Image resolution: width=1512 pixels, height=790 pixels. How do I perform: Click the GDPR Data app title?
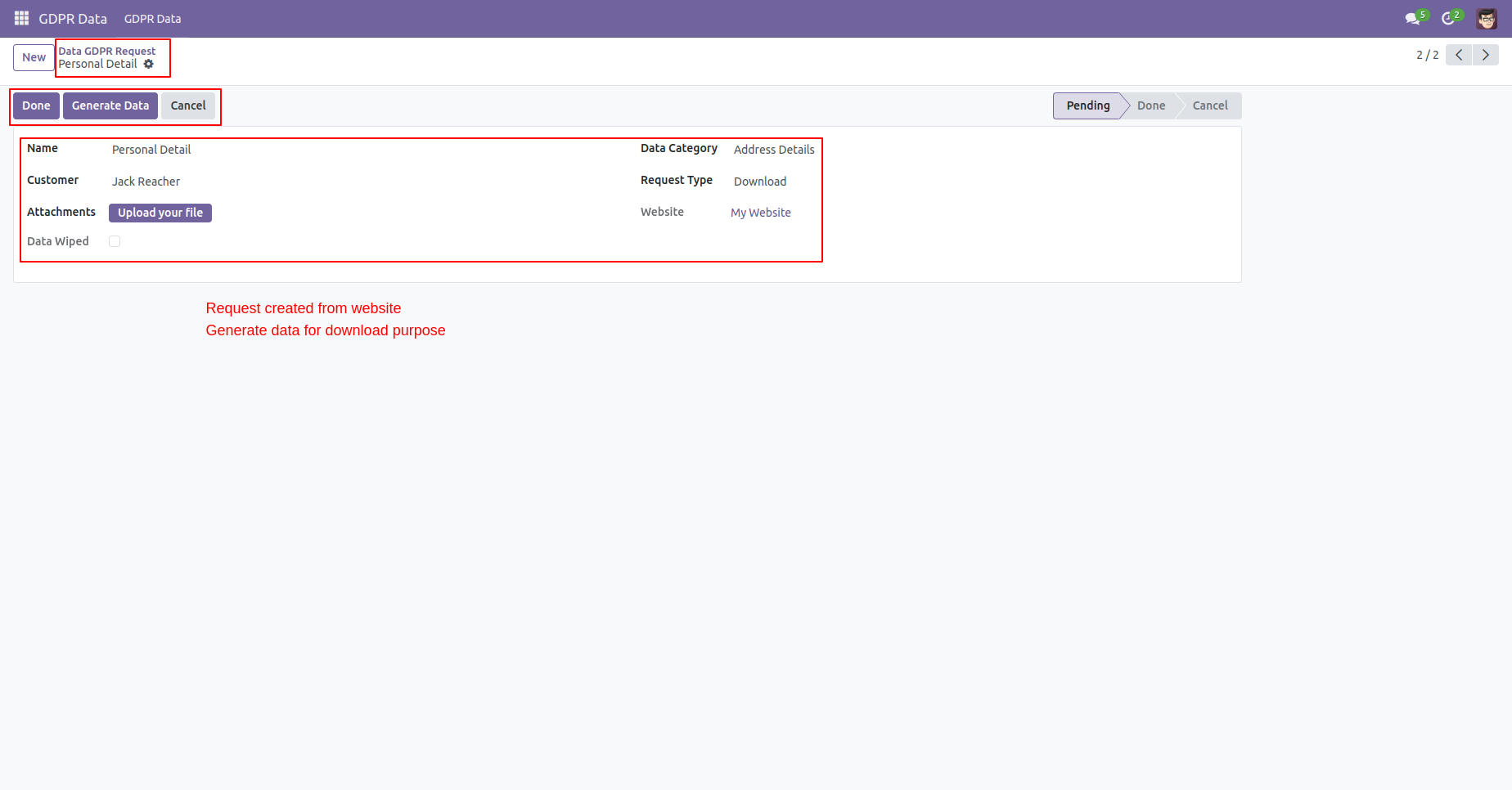(x=73, y=19)
